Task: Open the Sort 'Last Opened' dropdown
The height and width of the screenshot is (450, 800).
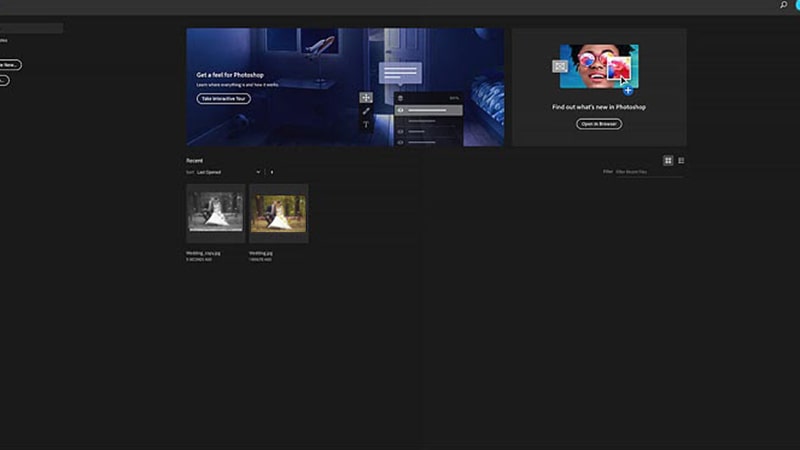Action: point(229,172)
